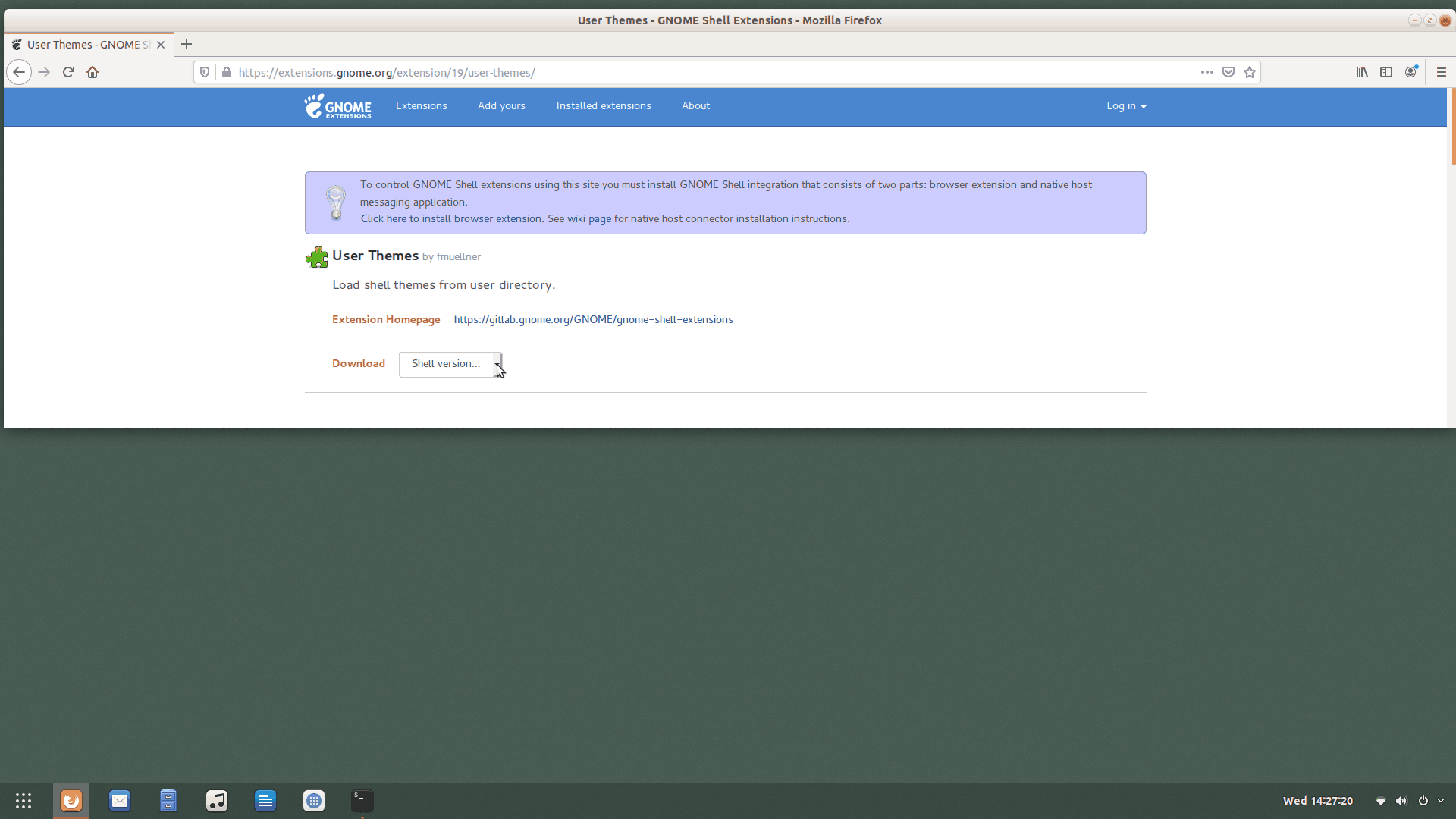Open the gnome-shell-extensions homepage link
The width and height of the screenshot is (1456, 819).
[x=593, y=319]
